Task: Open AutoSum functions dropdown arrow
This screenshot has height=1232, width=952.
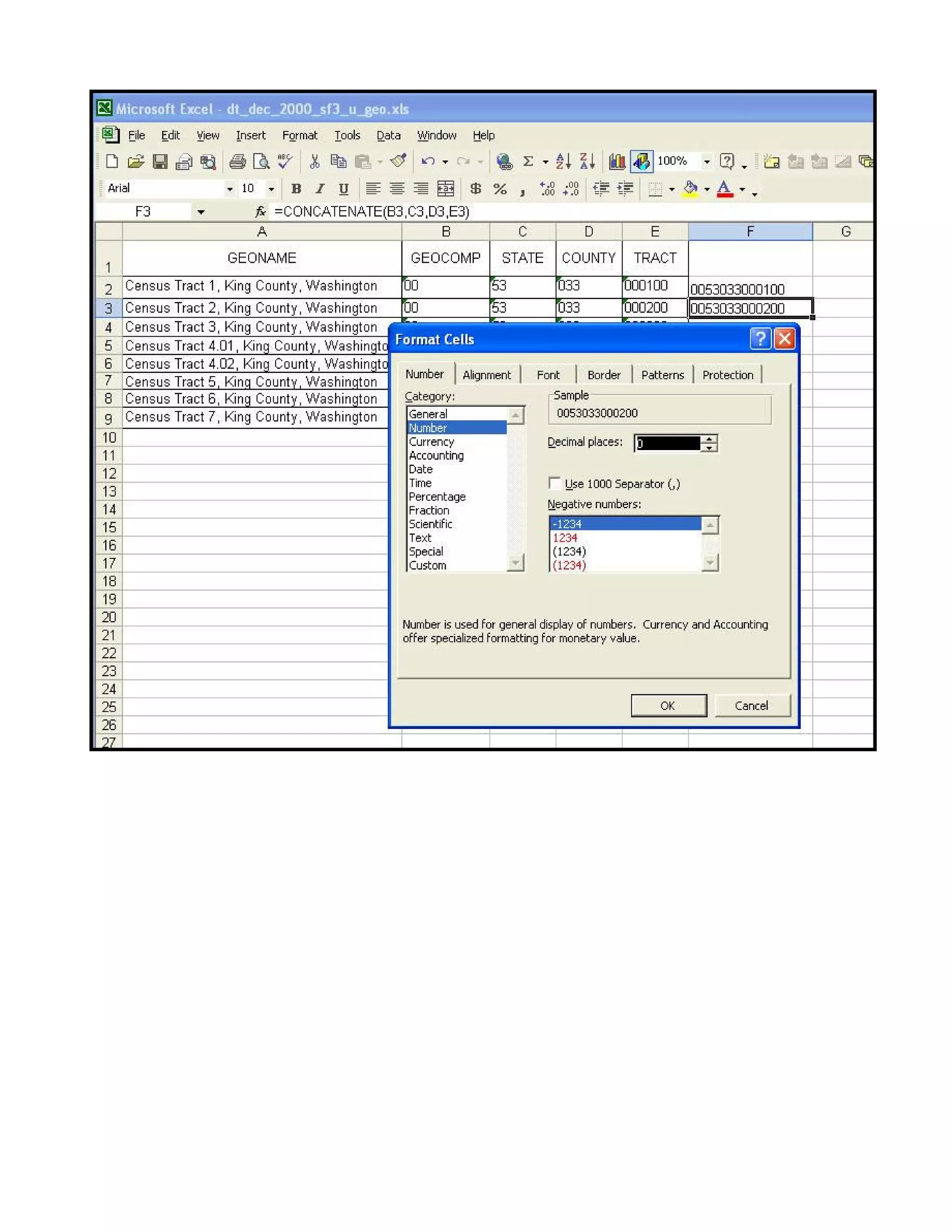Action: (x=545, y=162)
